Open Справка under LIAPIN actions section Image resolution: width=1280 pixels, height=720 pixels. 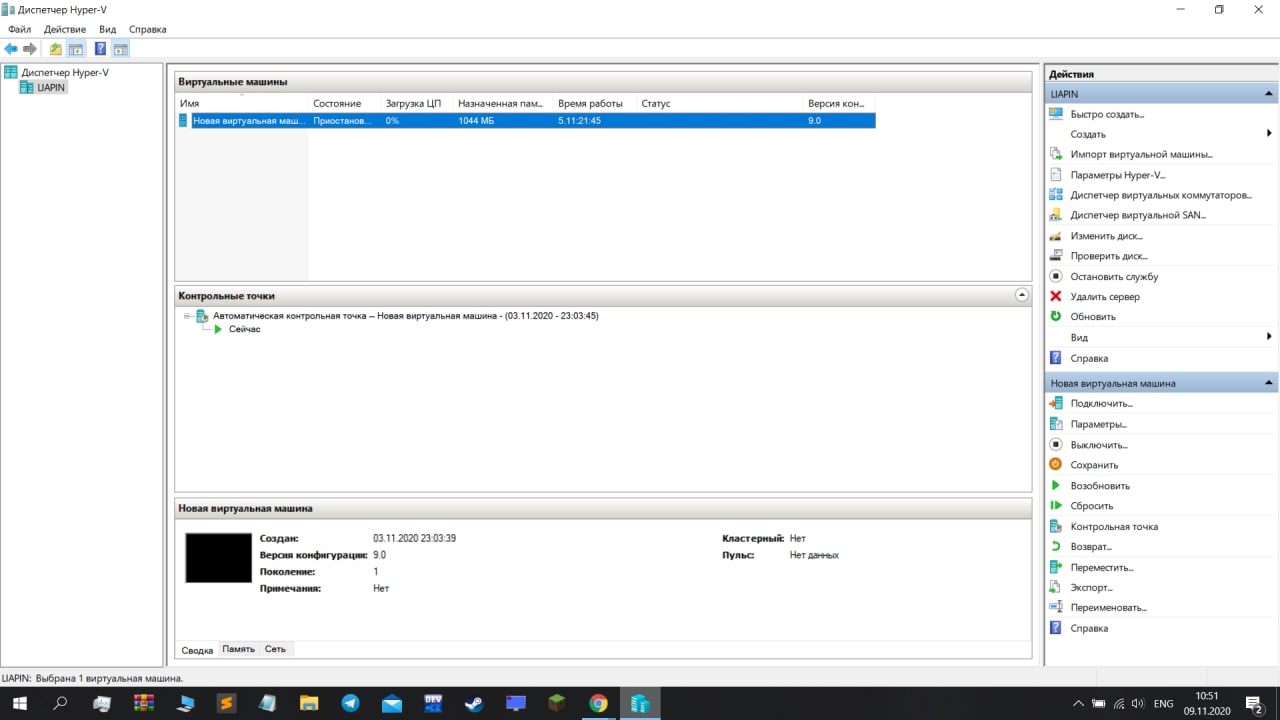coord(1089,358)
